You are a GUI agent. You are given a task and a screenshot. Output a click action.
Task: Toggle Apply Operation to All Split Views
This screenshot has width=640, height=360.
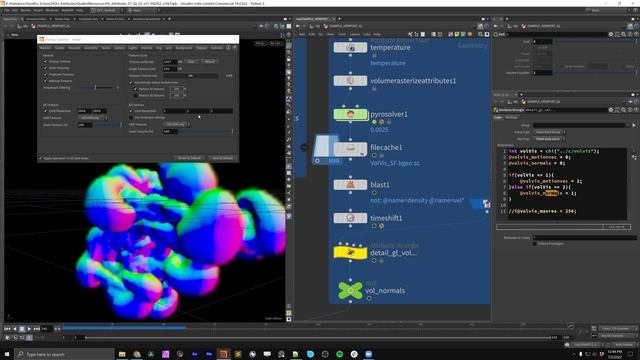coord(40,158)
